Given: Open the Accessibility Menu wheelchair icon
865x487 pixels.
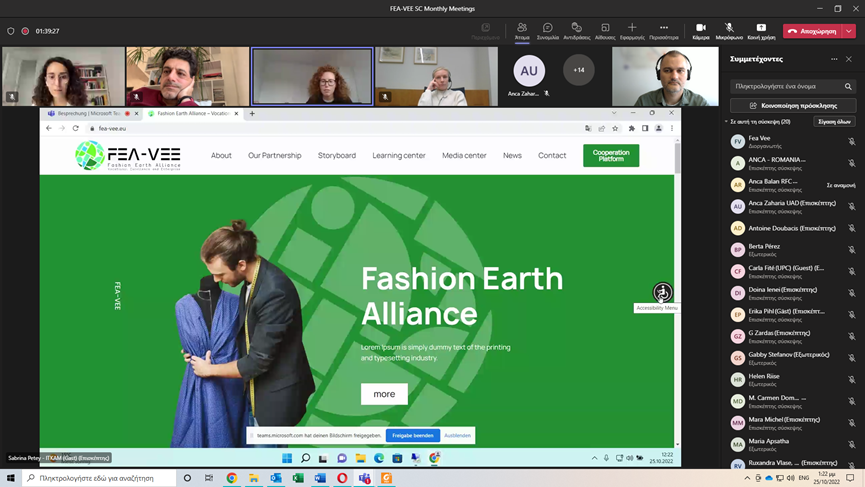Looking at the screenshot, I should (663, 292).
